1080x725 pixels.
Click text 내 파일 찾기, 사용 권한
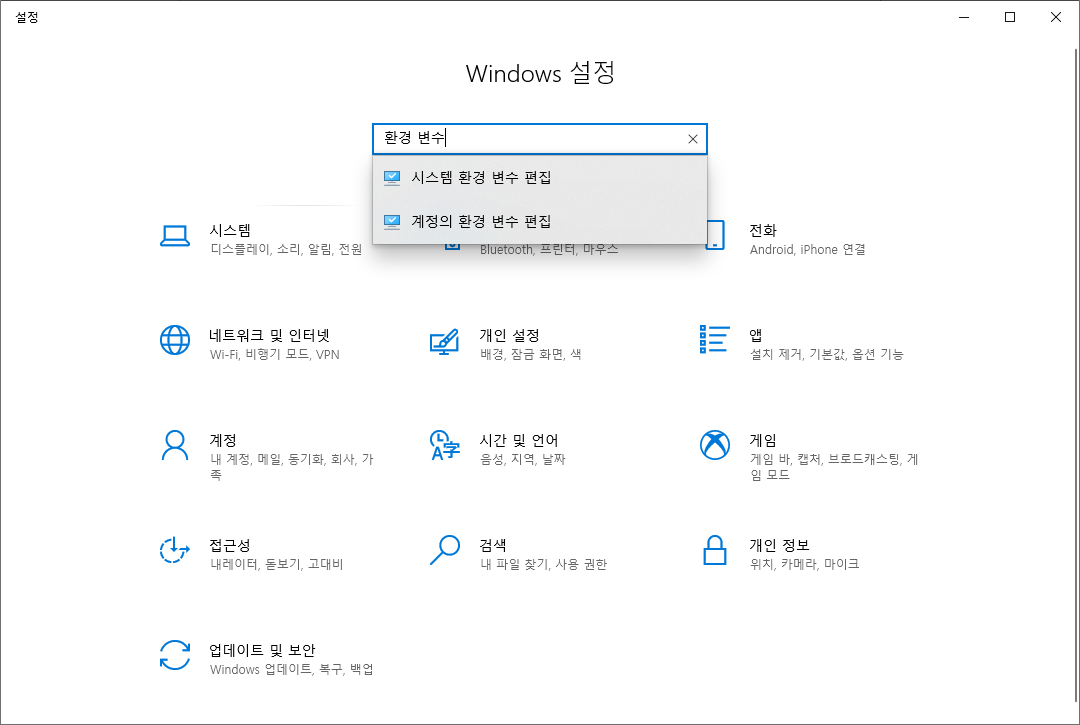coord(543,565)
